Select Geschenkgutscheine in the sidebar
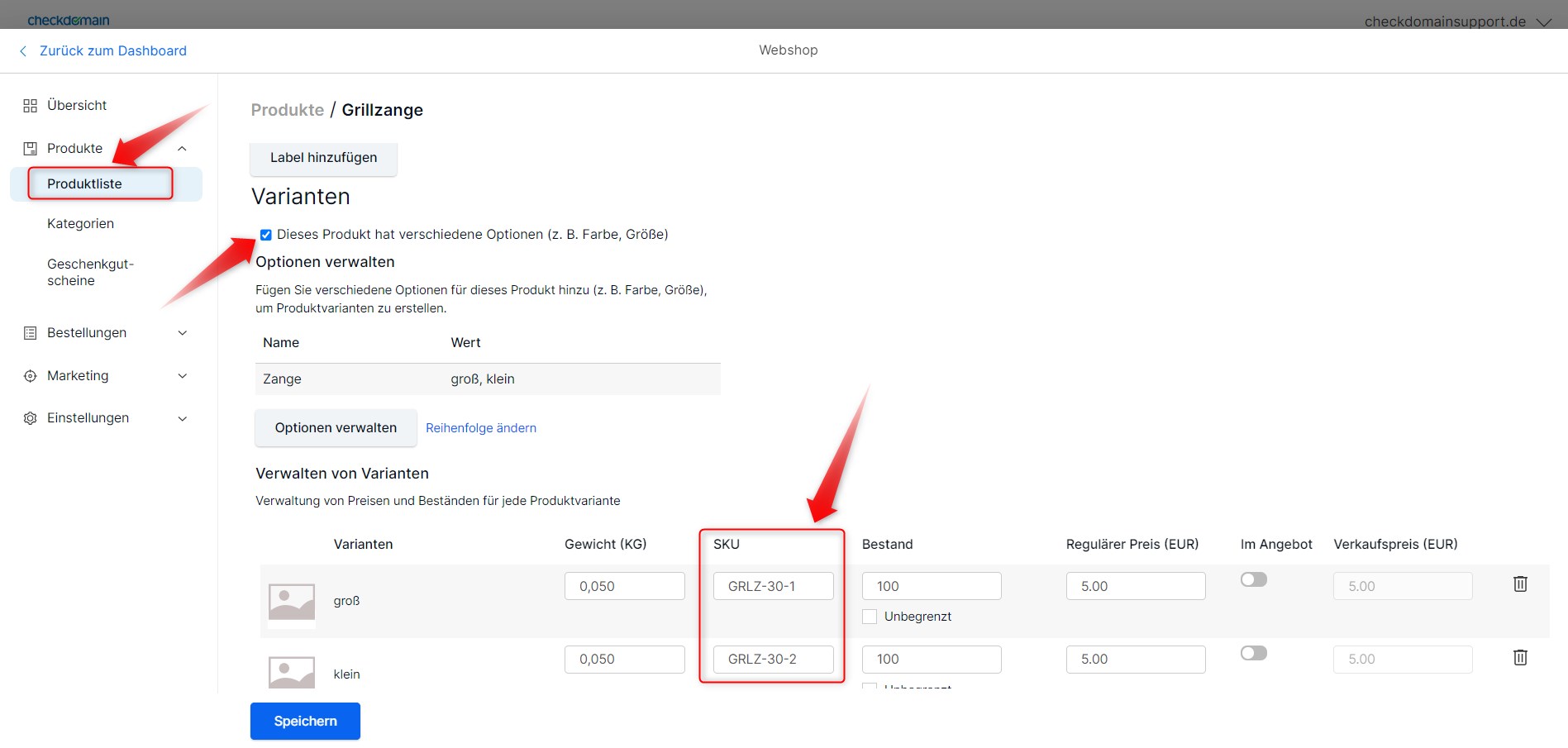1568x748 pixels. tap(90, 273)
